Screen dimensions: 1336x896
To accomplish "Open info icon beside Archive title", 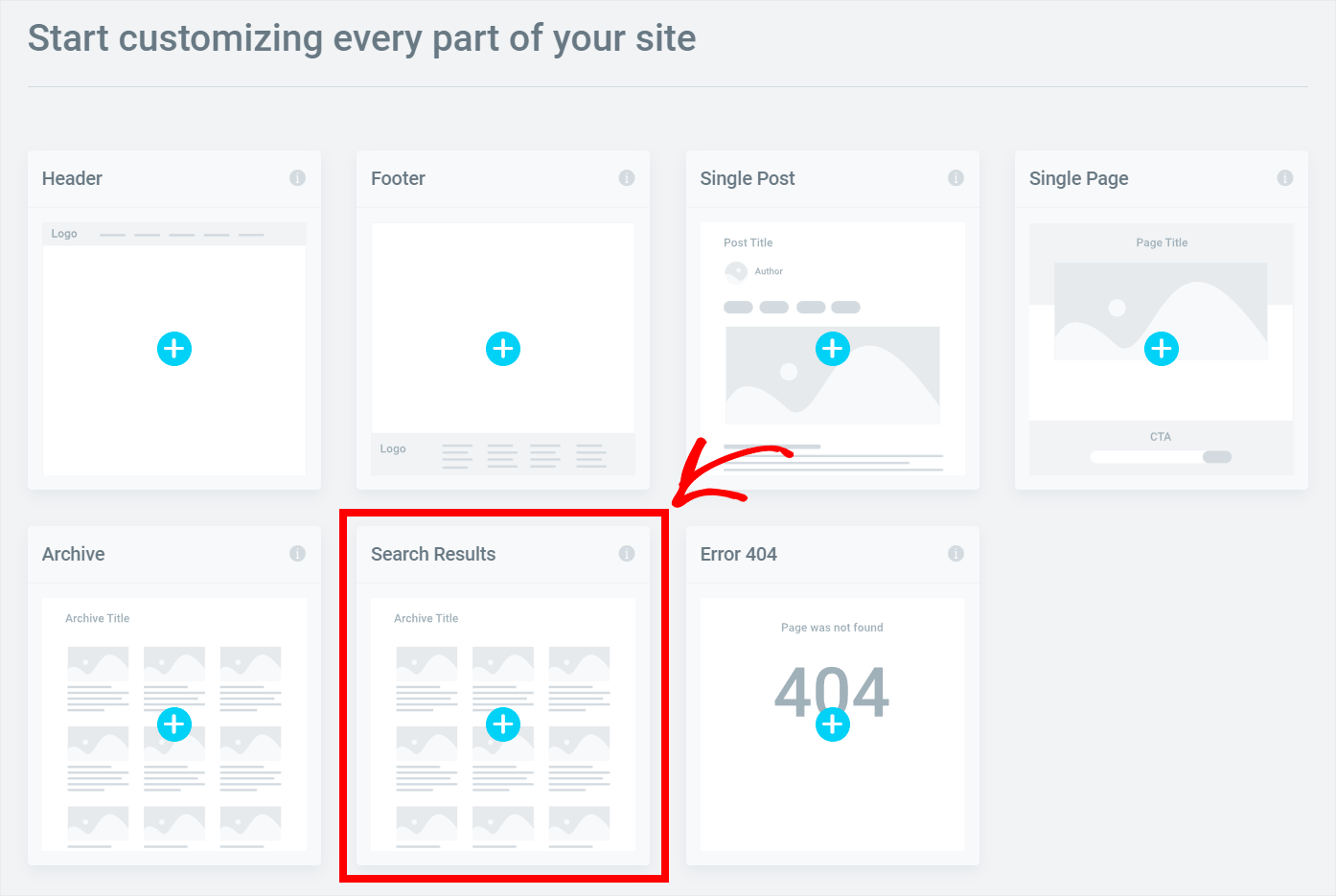I will [298, 554].
